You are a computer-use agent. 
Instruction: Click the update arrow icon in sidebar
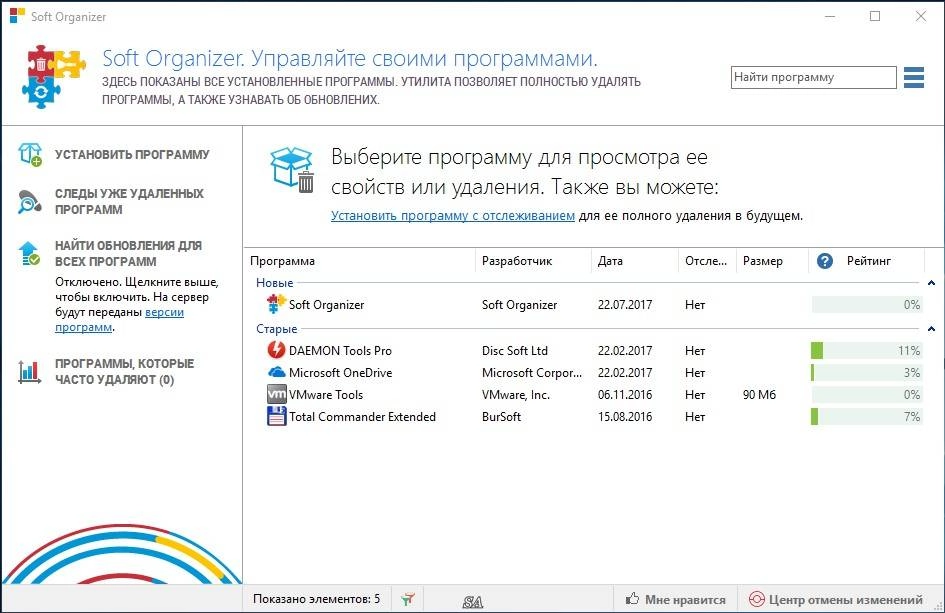pyautogui.click(x=29, y=253)
